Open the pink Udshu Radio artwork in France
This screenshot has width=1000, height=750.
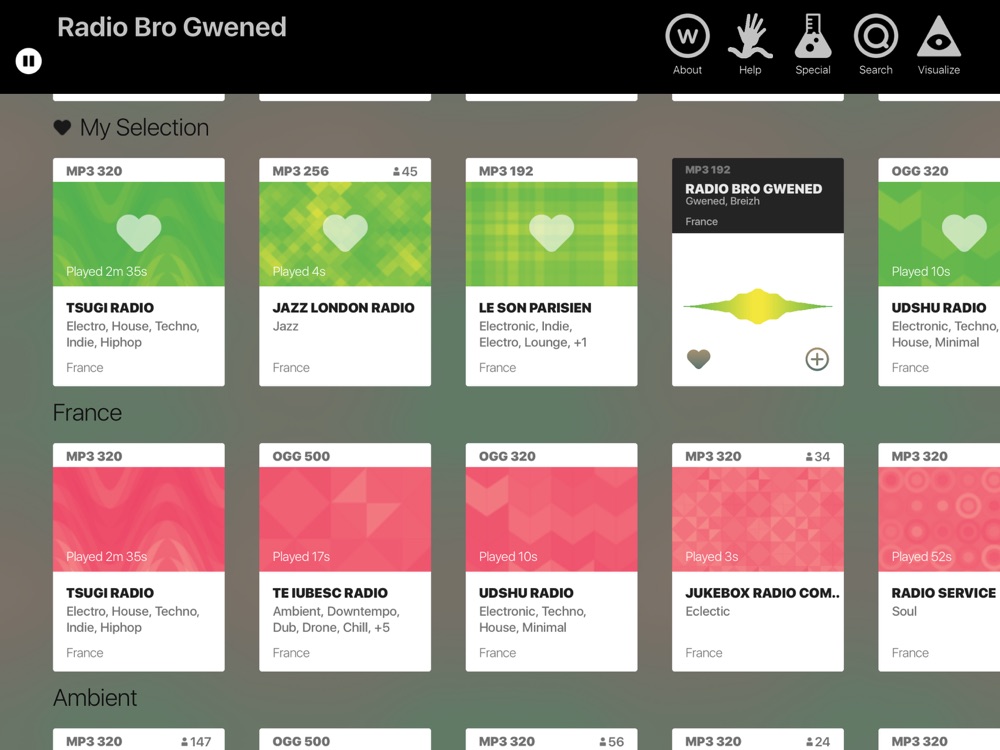pos(552,519)
